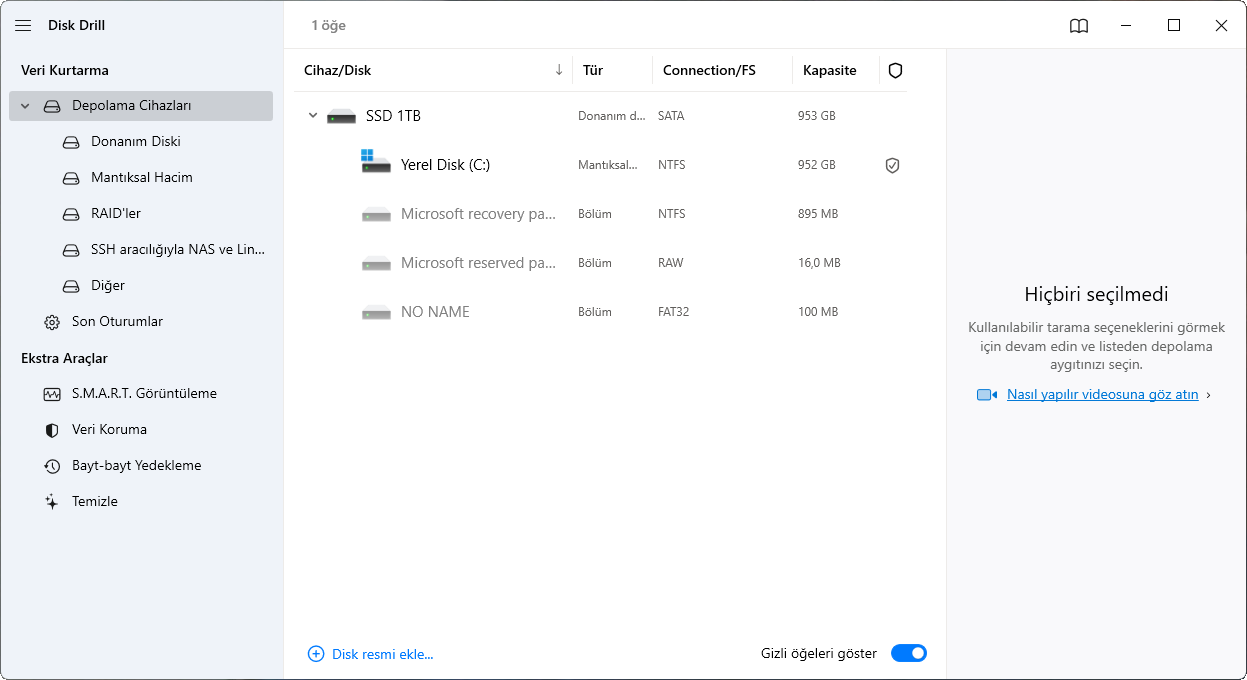
Task: Click the Bayt-bayt Yedekleme clock icon
Action: [x=52, y=466]
